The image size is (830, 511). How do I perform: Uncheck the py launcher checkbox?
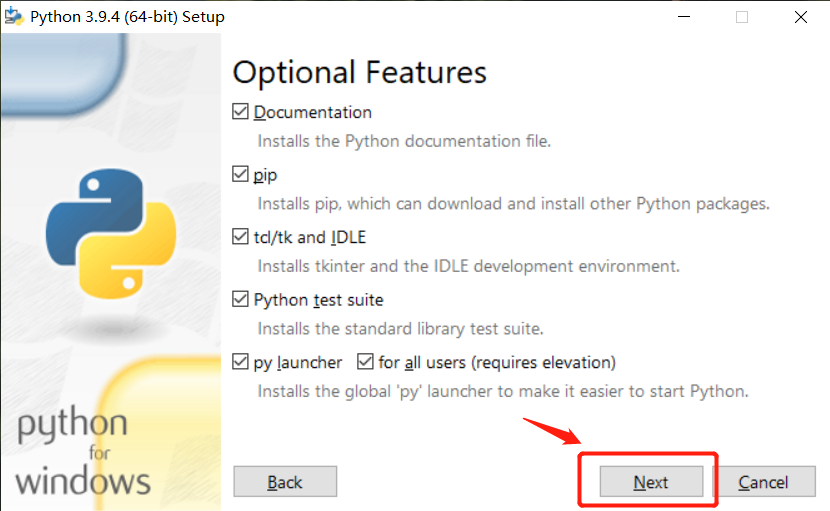pos(240,362)
